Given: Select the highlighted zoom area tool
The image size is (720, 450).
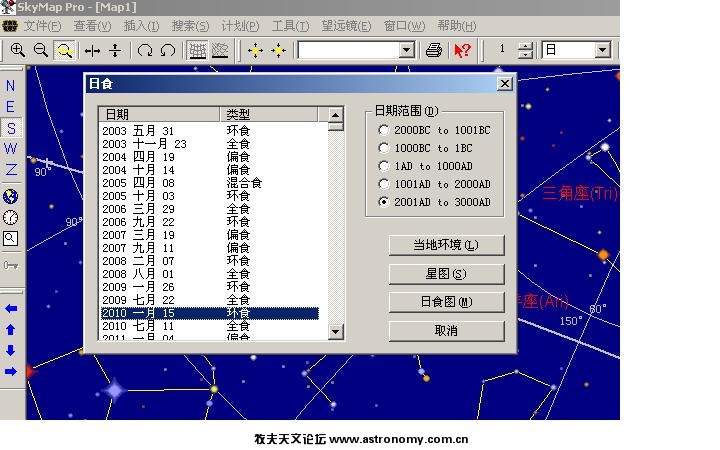Looking at the screenshot, I should click(64, 50).
